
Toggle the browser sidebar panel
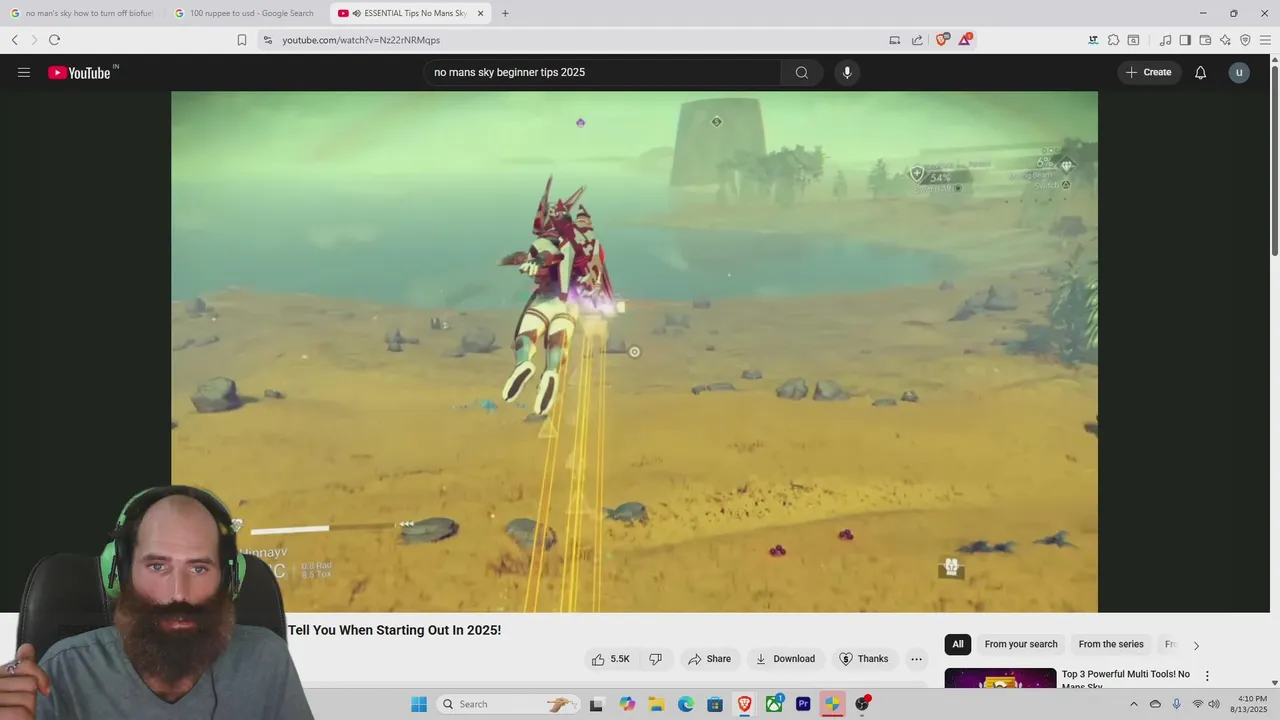(x=1185, y=40)
